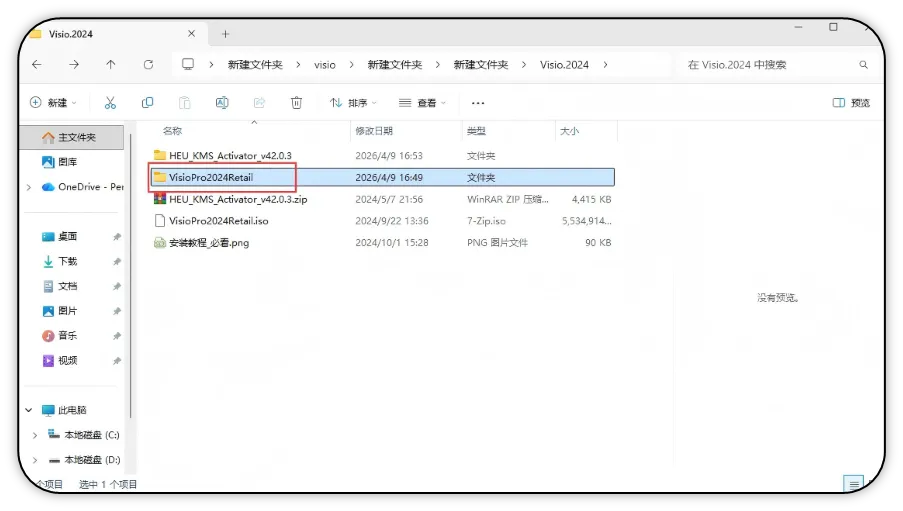
Task: Click the PC monitor icon in address bar
Action: point(188,64)
